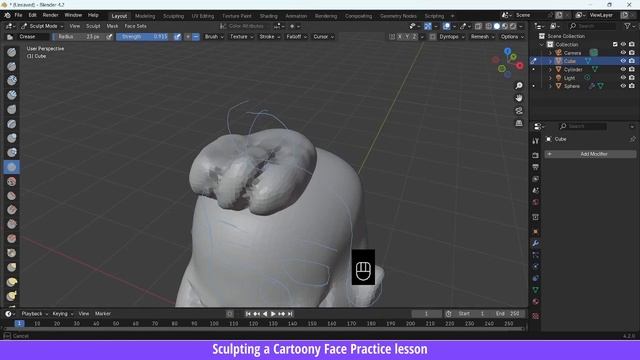The width and height of the screenshot is (640, 360).
Task: Click the viewport zoom magnifier icon
Action: coord(519,86)
